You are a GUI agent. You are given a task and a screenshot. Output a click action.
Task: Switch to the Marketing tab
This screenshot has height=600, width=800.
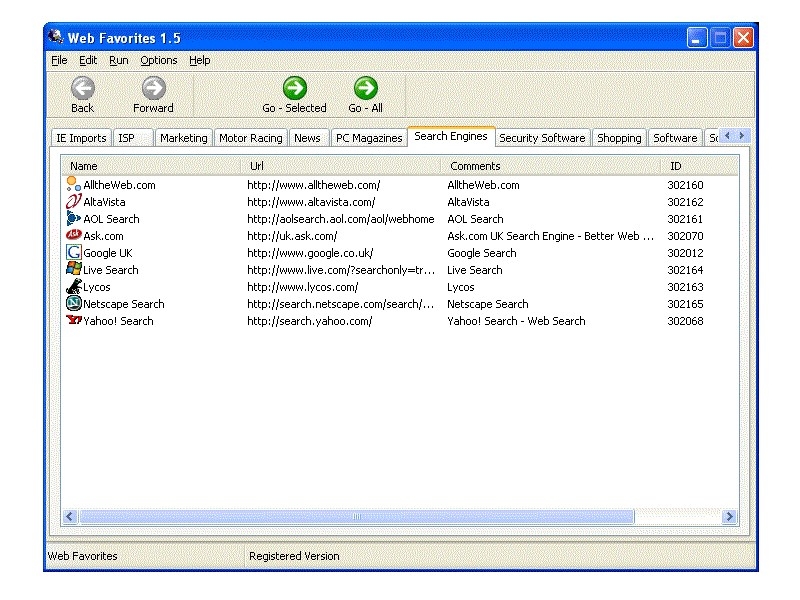pos(184,138)
